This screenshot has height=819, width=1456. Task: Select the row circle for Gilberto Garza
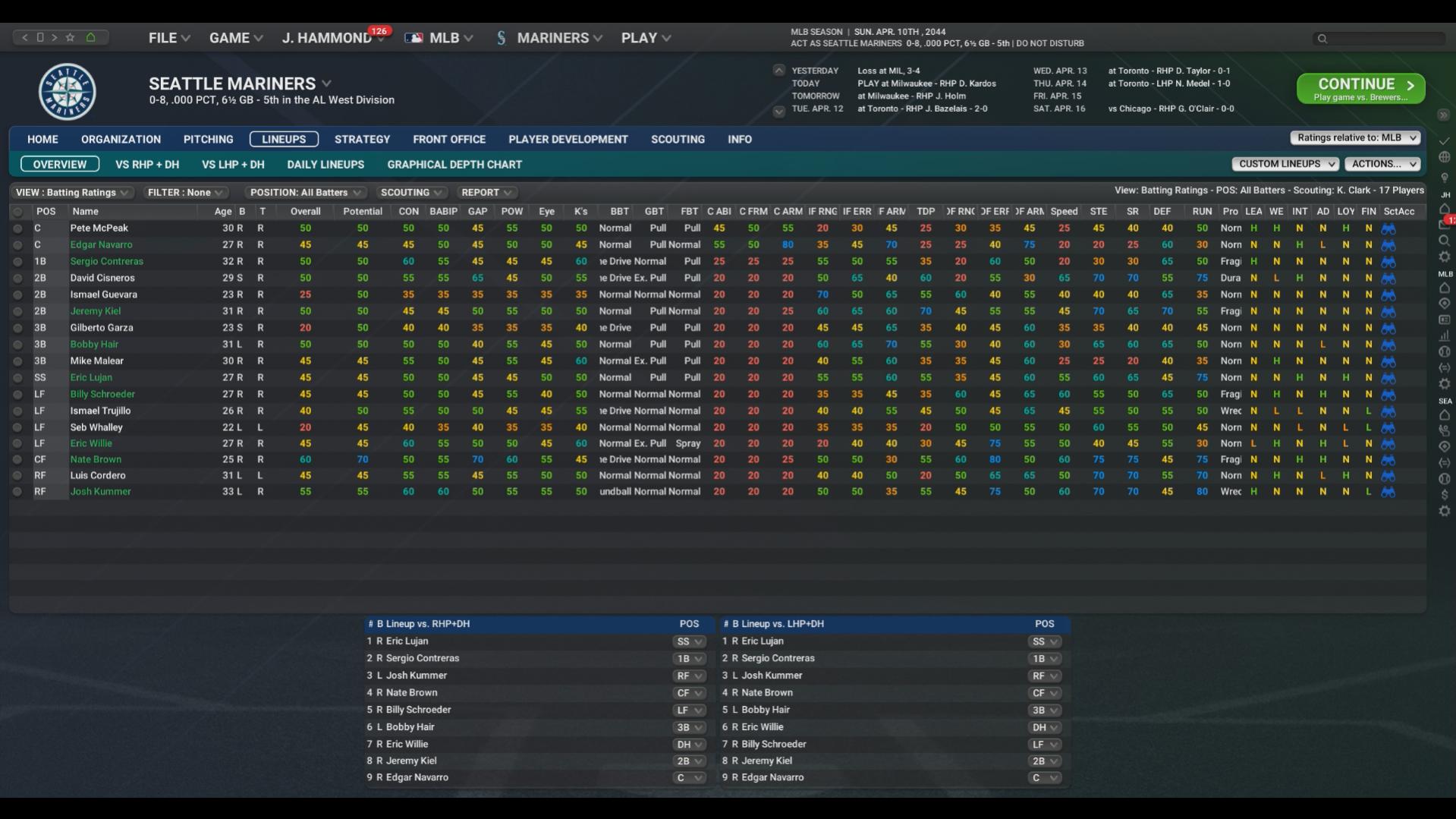point(17,328)
